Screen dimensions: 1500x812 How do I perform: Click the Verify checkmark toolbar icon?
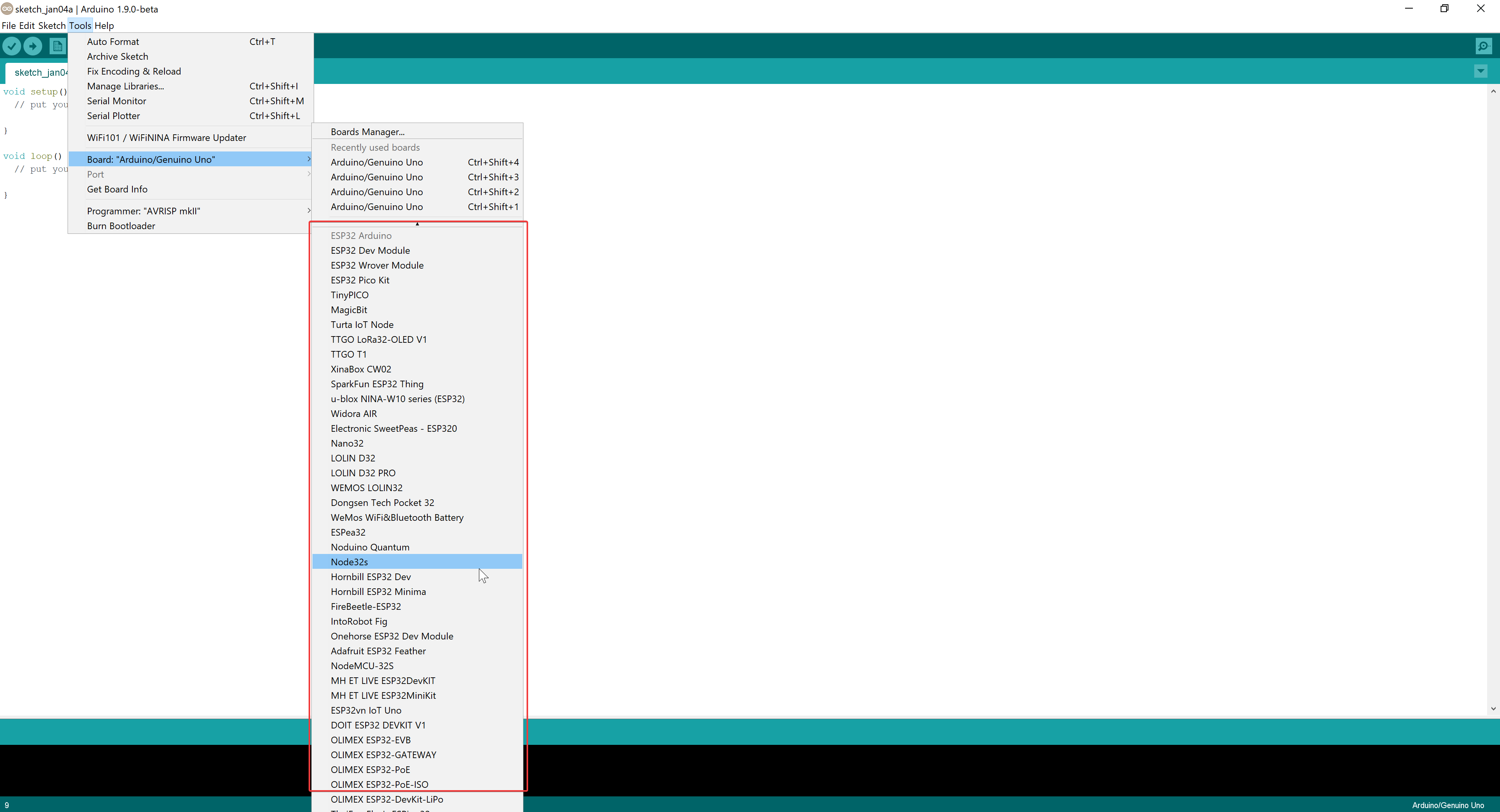pyautogui.click(x=12, y=46)
